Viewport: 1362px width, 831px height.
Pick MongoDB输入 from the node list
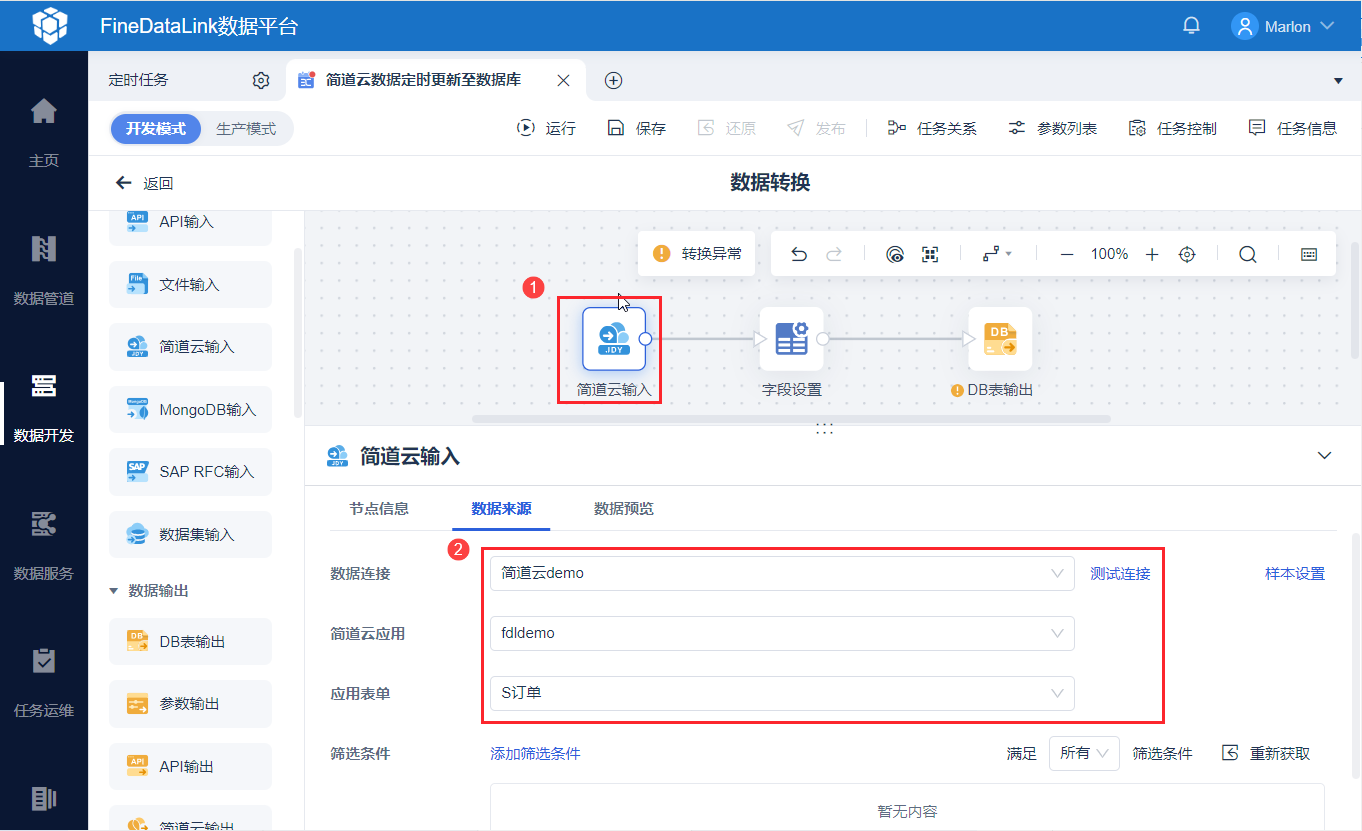pos(190,410)
